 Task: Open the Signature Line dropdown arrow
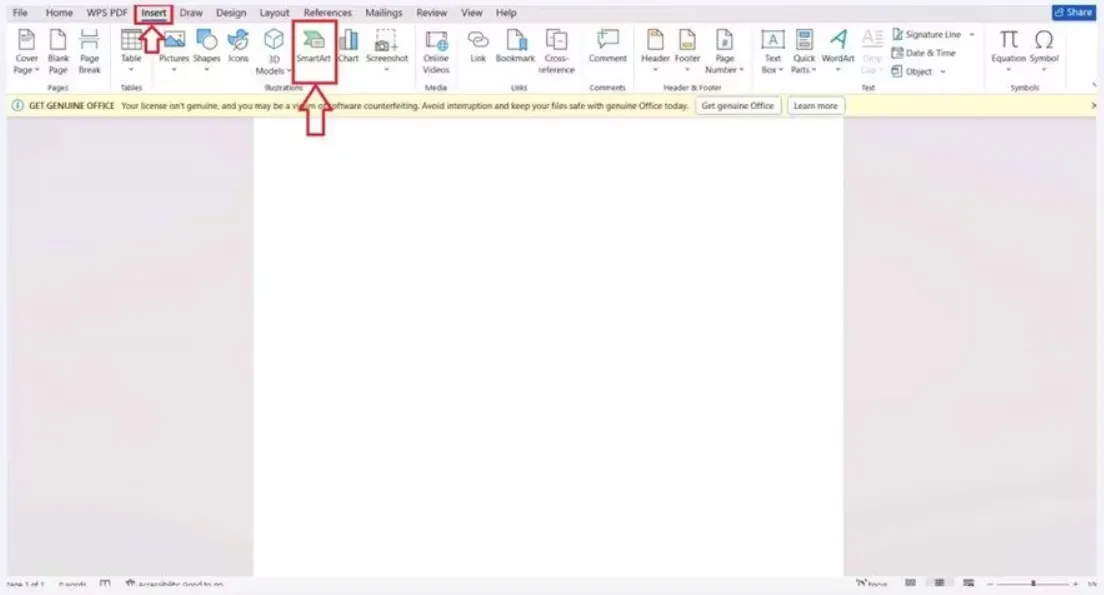pyautogui.click(x=972, y=35)
